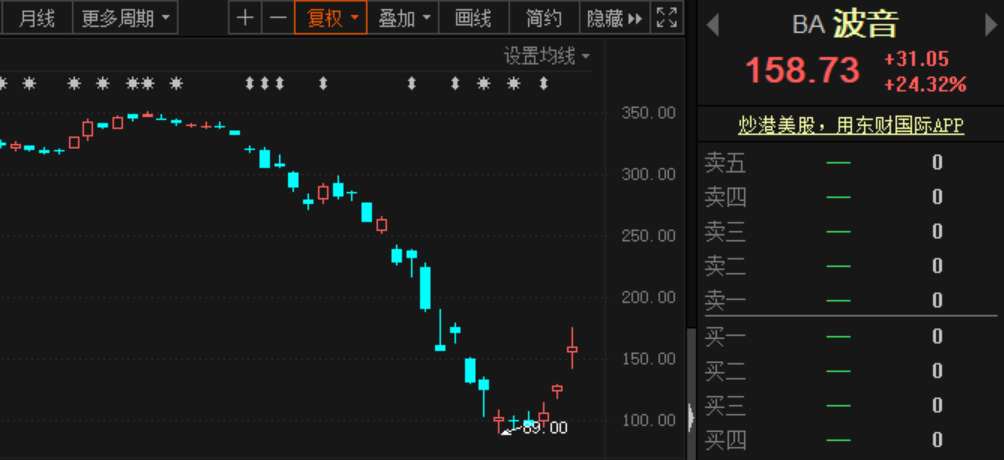
Task: Click the 89.00 low price label
Action: pyautogui.click(x=545, y=428)
